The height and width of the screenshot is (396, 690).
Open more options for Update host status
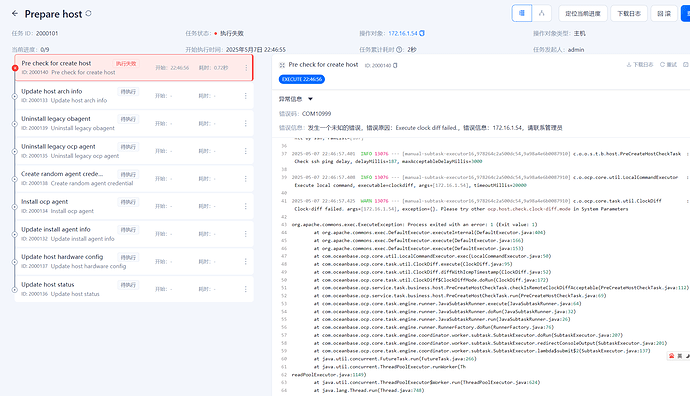coord(246,289)
